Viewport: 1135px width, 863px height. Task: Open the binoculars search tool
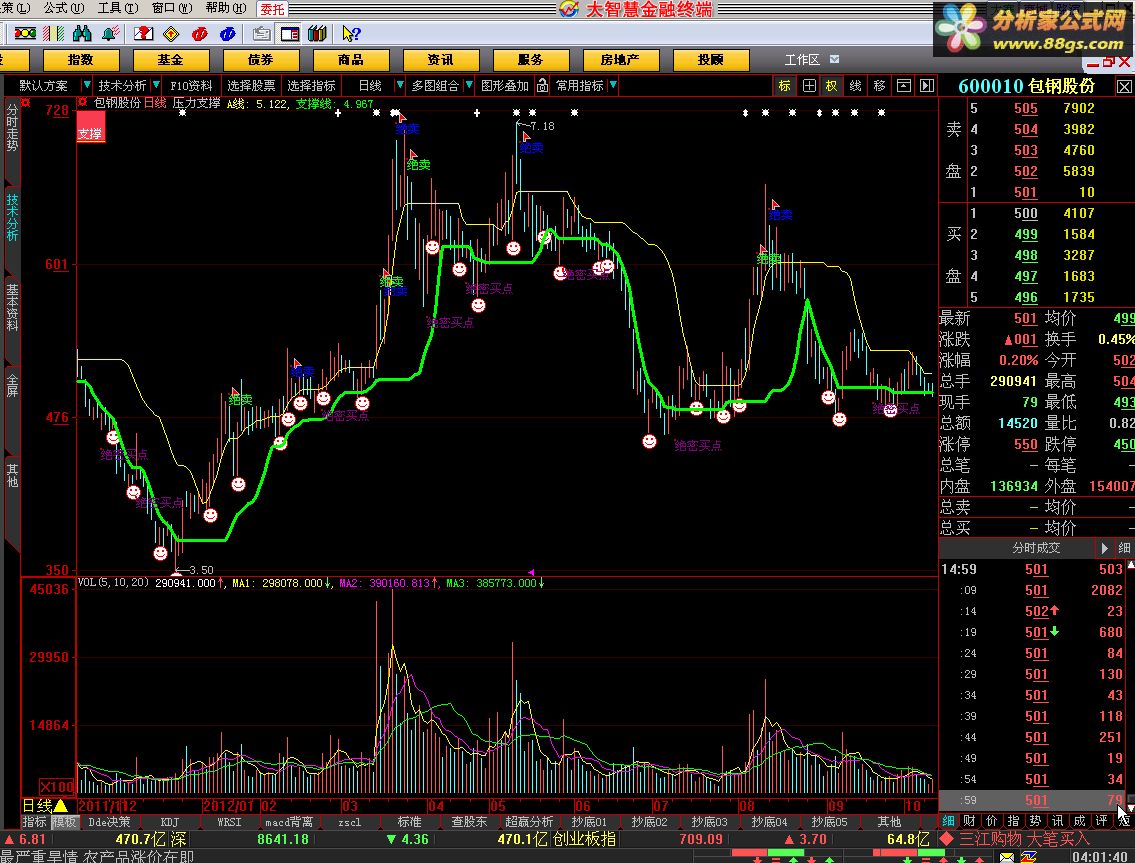coord(82,34)
